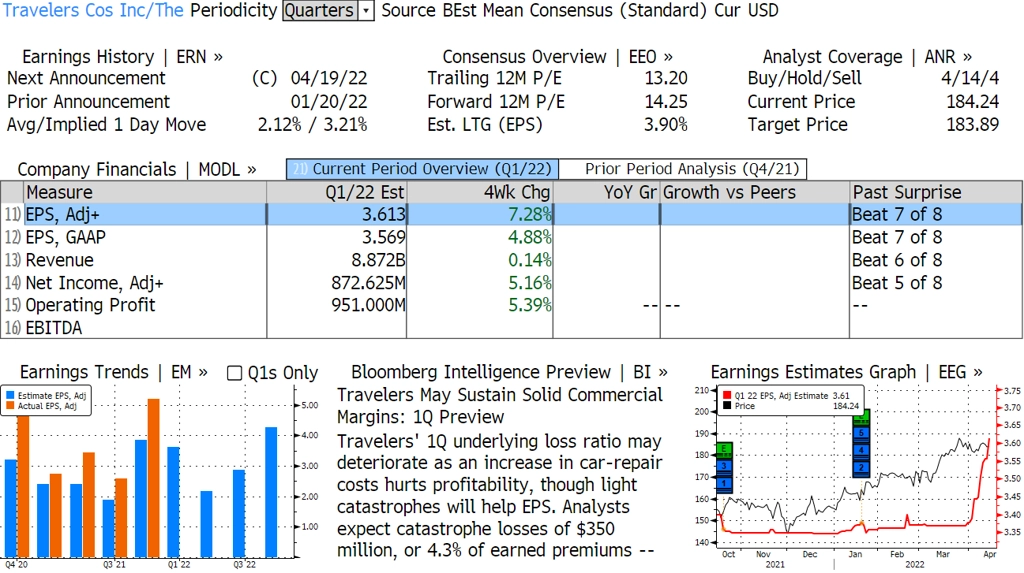Open Company Financials MODL link
The image size is (1024, 573).
pos(136,170)
